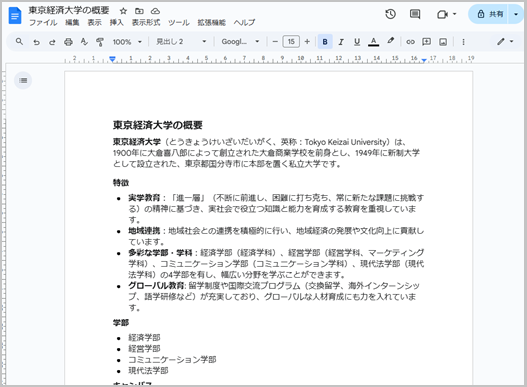Open the paragraph style 見出し2 dropdown
Viewport: 527px width, 387px height.
(x=181, y=42)
